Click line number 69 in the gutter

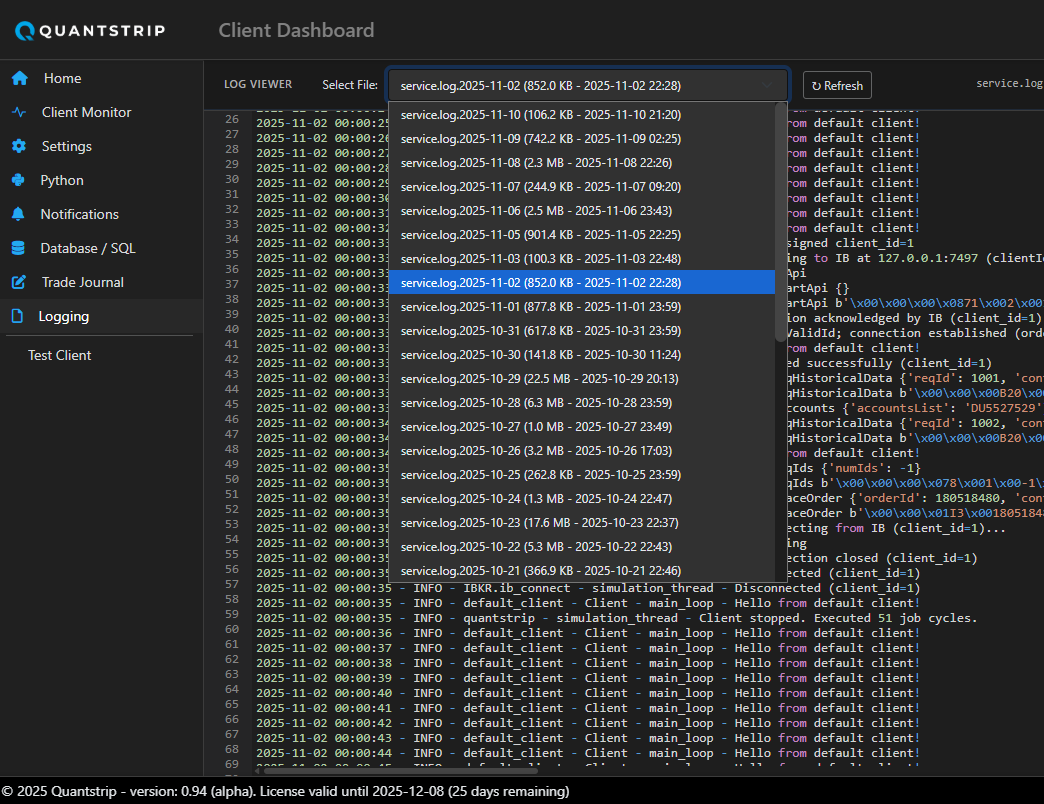(x=232, y=763)
